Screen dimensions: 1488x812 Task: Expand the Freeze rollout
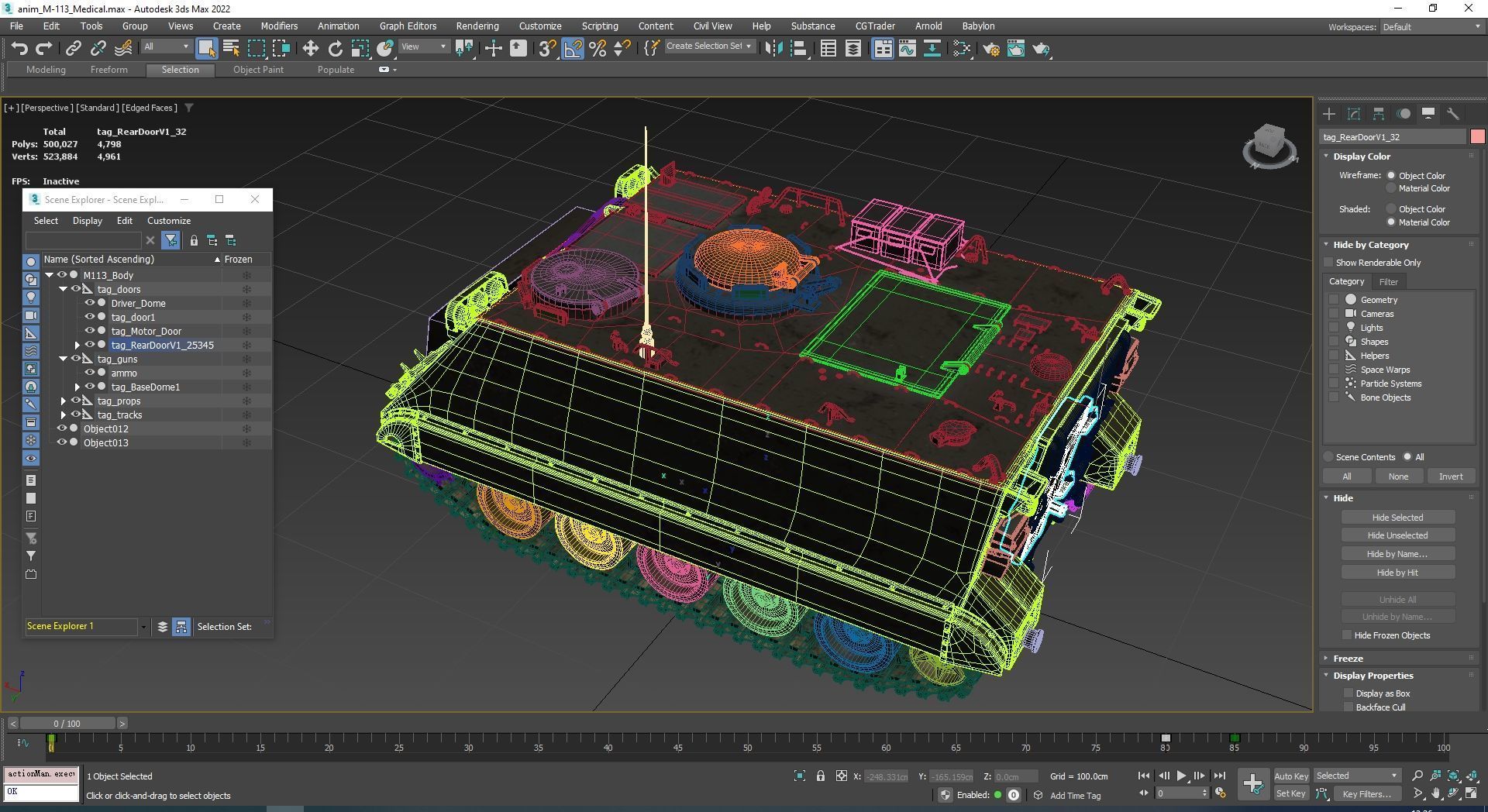[1348, 658]
